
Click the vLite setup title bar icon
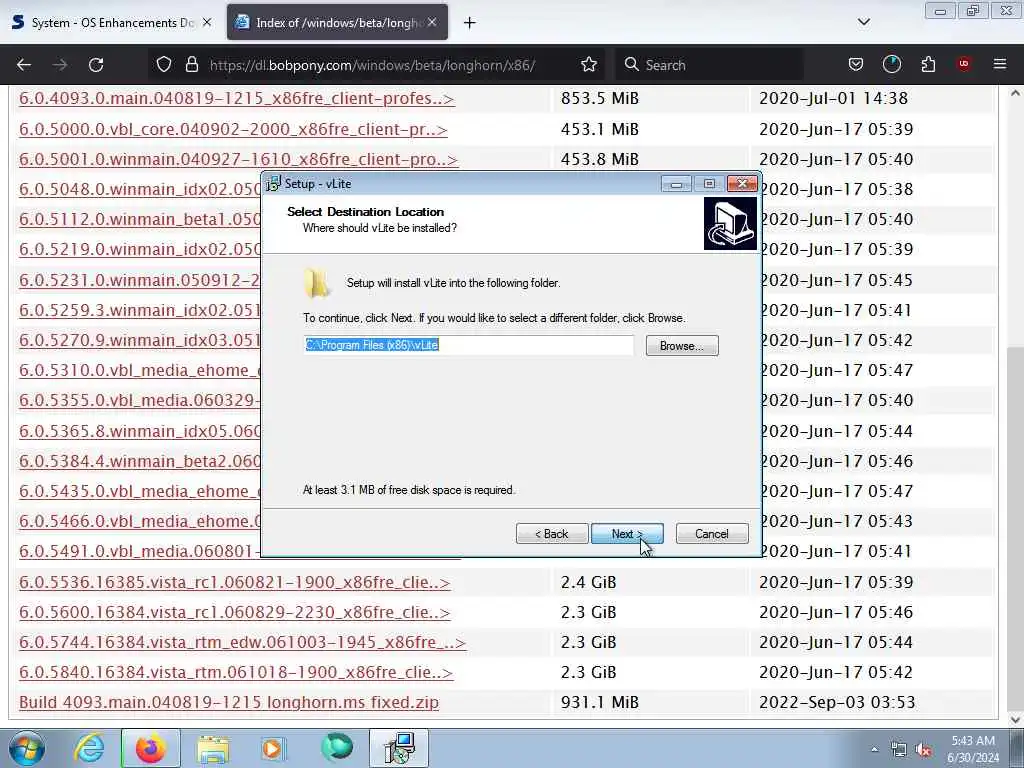pos(272,184)
